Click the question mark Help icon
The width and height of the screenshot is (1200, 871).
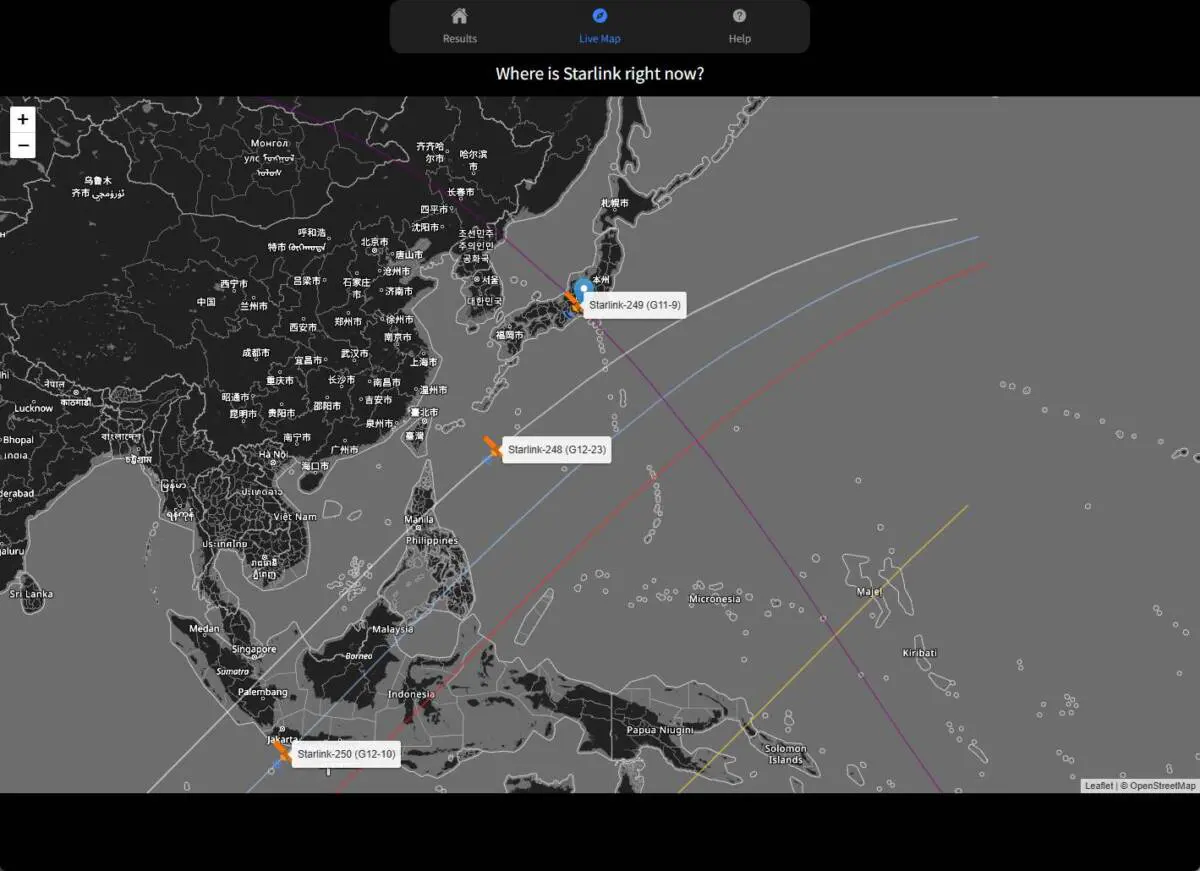click(739, 16)
